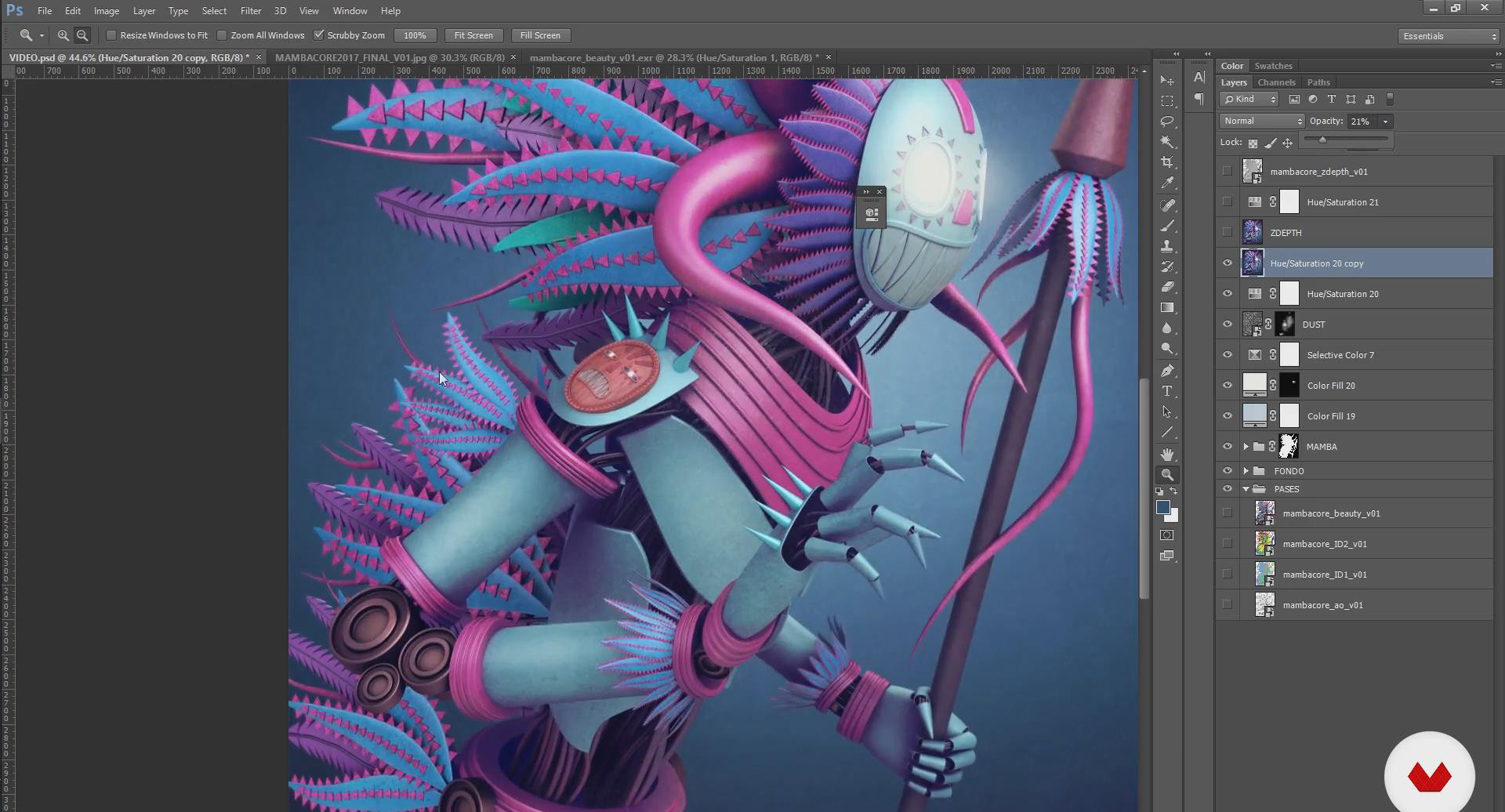
Task: Open the Filter menu
Action: coord(251,11)
